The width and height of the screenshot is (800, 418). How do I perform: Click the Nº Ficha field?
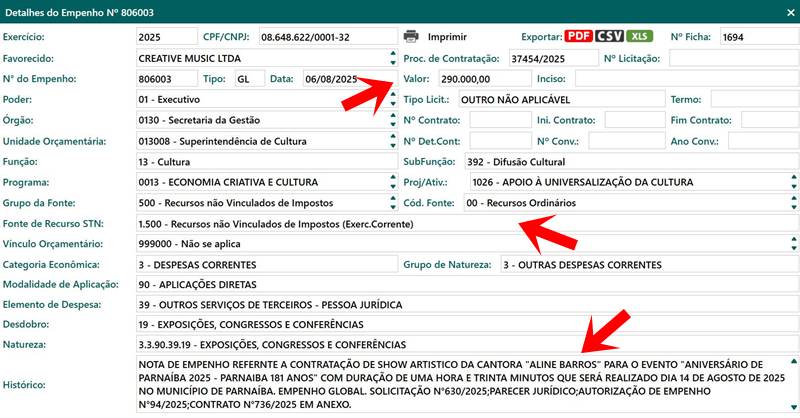756,37
